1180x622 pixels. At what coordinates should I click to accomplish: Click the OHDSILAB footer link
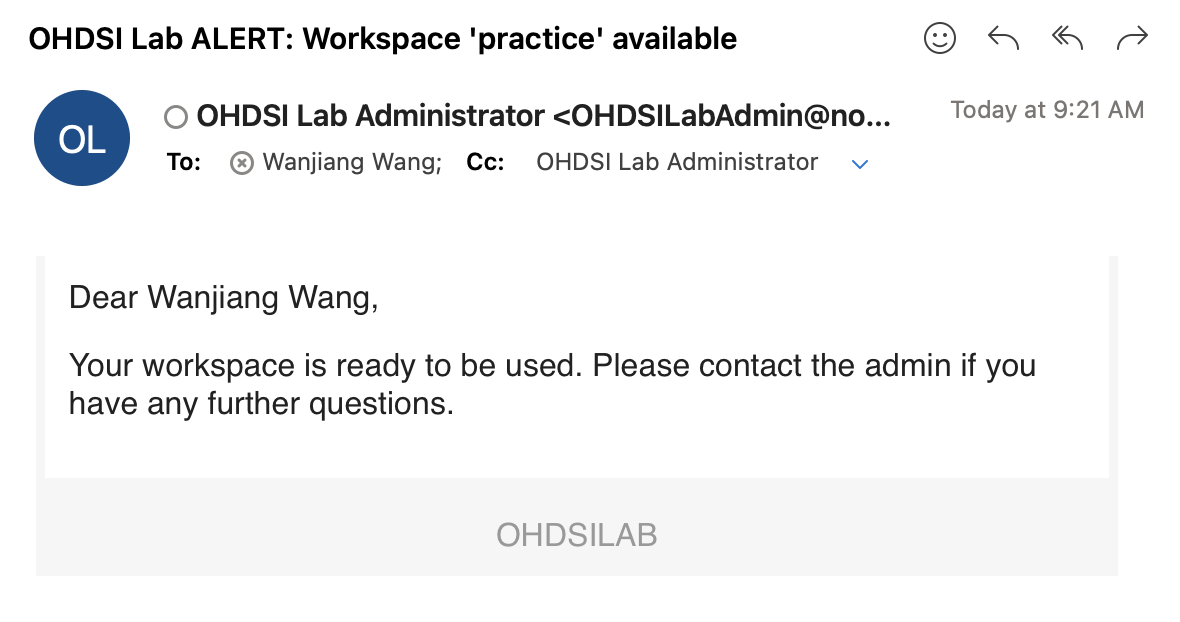[577, 535]
